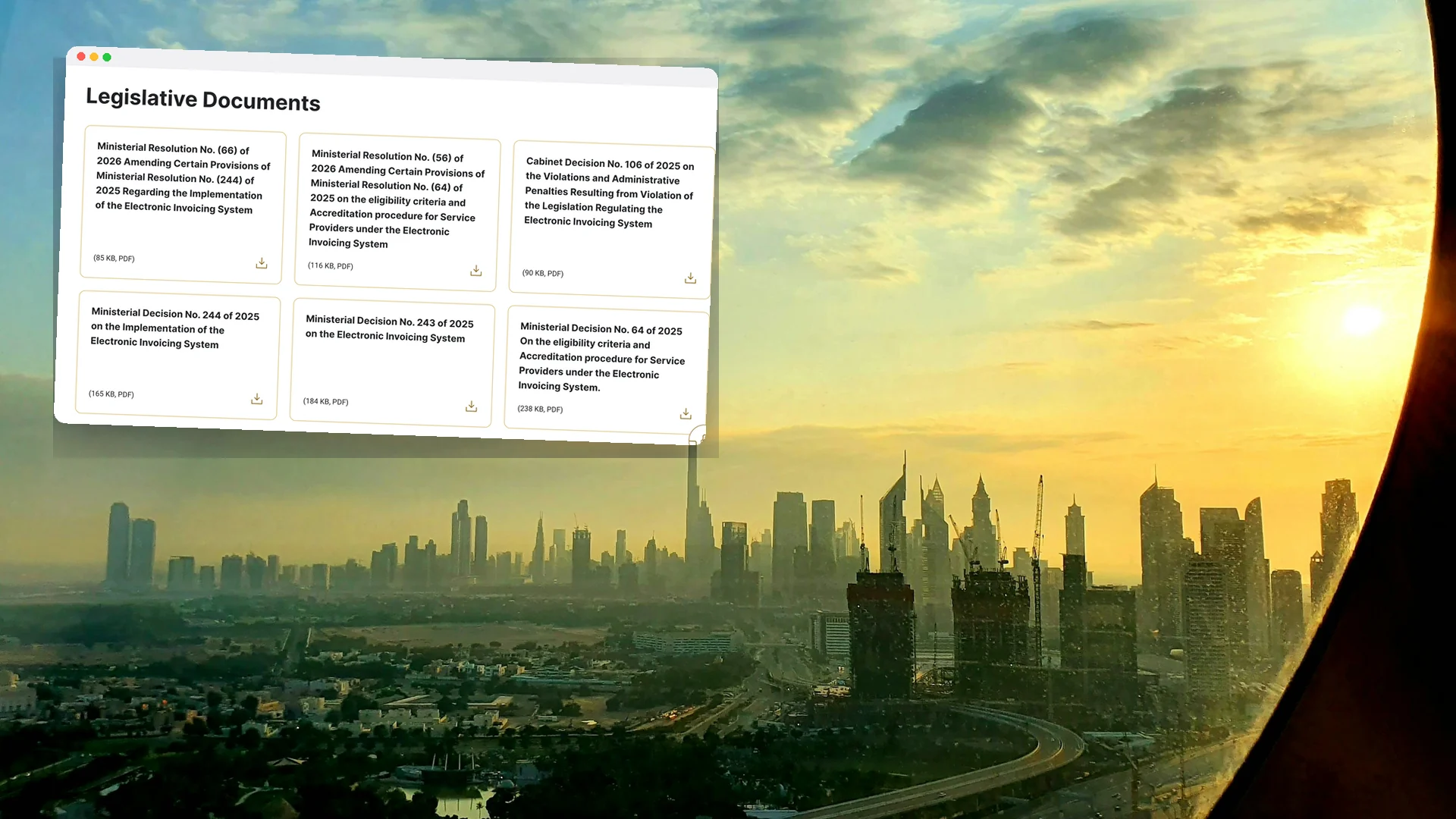
Task: Click the (85 KB, PDF) file size label
Action: coord(114,258)
